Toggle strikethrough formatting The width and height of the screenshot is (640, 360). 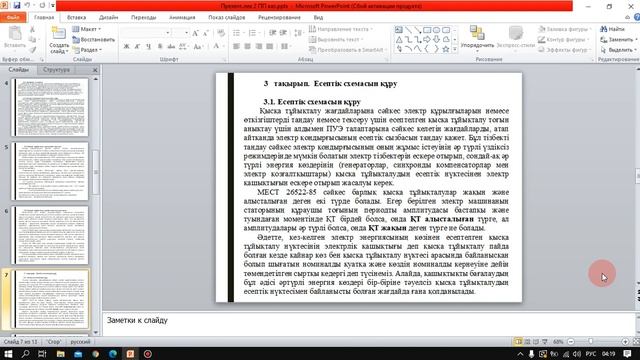(171, 47)
